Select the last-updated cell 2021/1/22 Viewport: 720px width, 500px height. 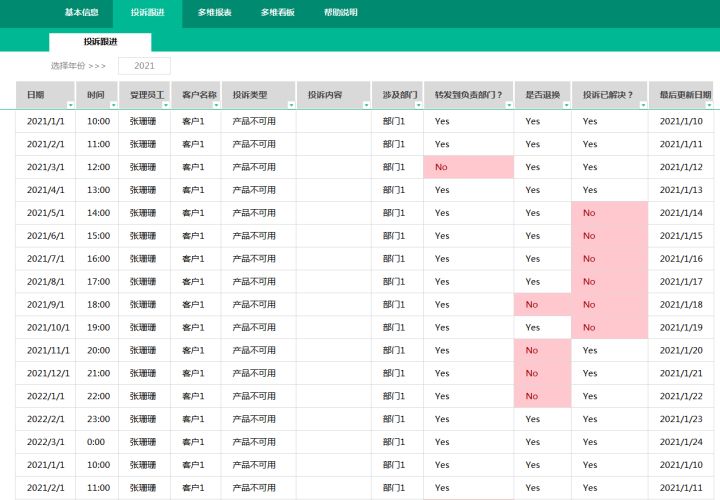tap(681, 396)
